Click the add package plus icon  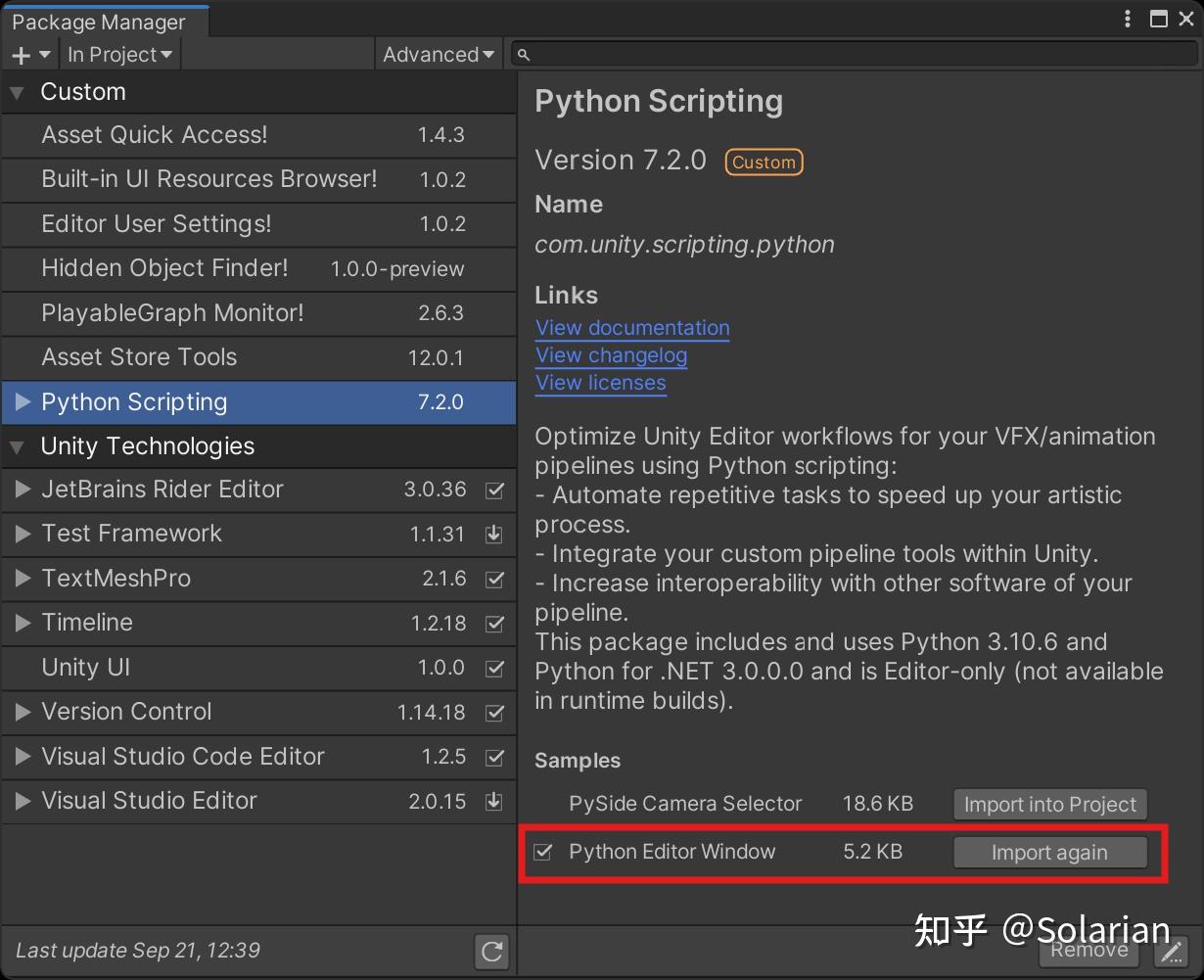point(20,55)
